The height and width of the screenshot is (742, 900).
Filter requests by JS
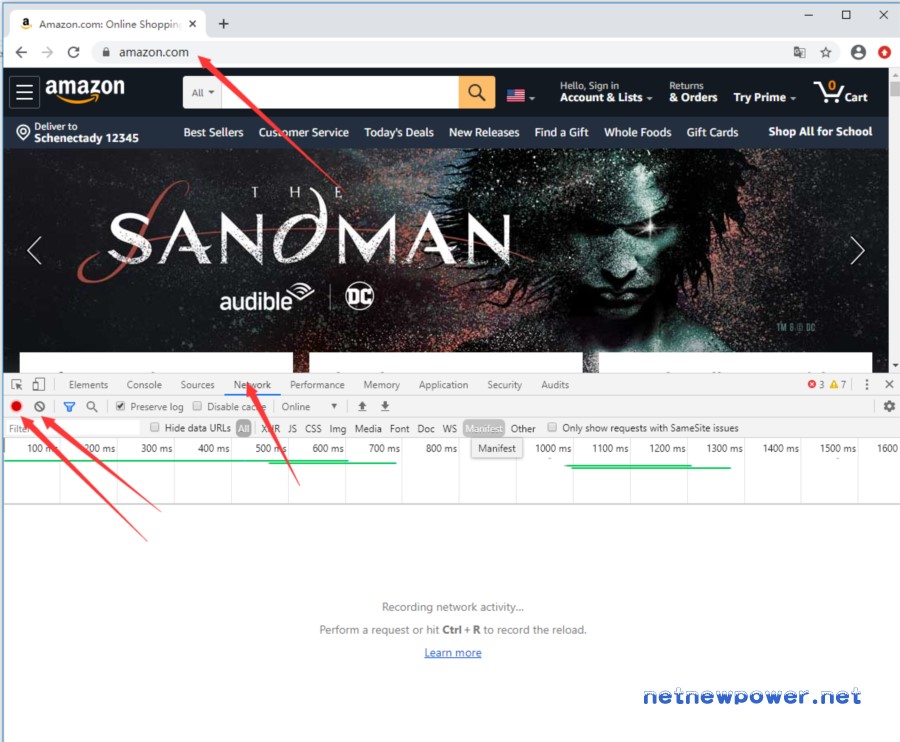292,429
